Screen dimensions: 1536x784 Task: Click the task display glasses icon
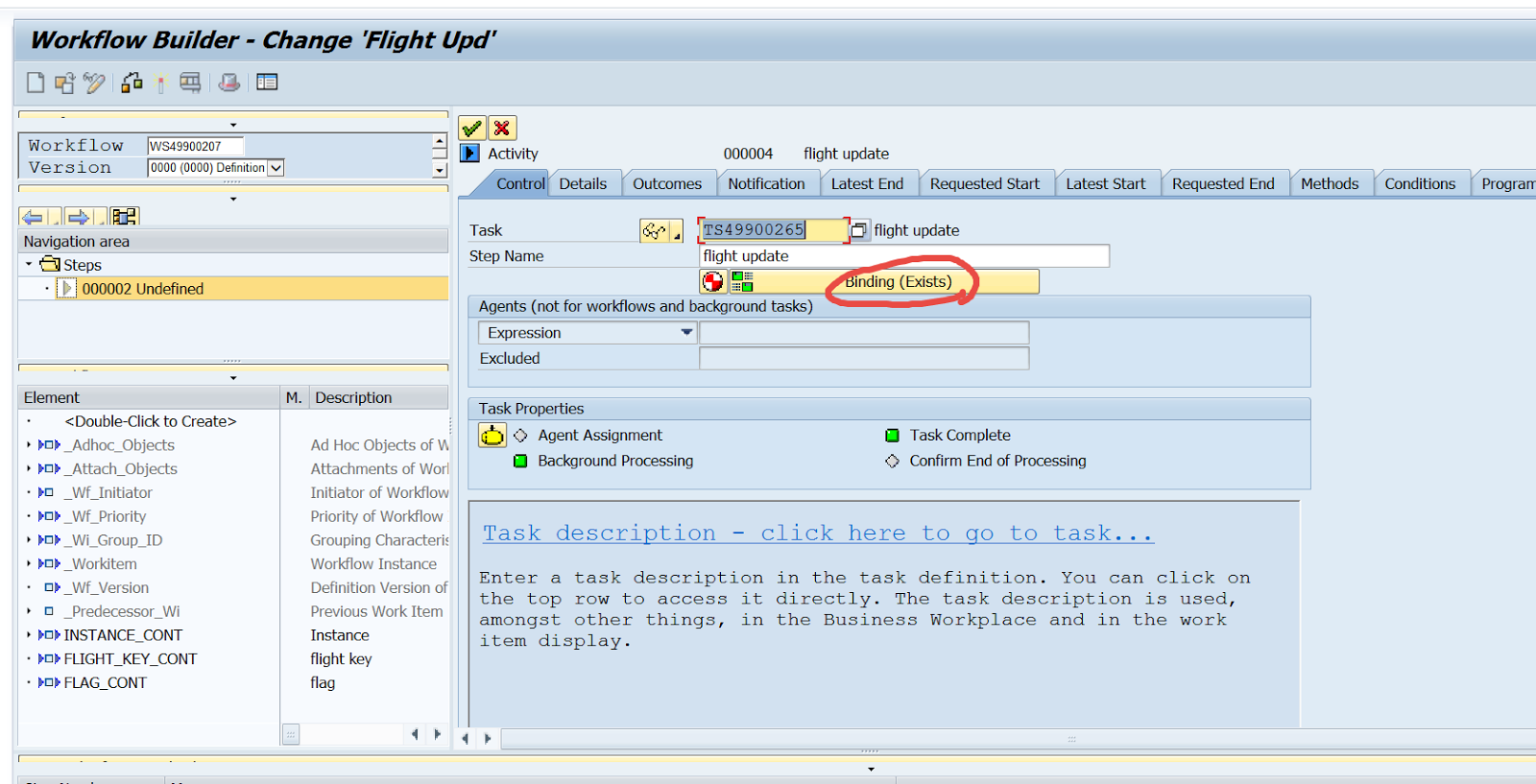[654, 230]
